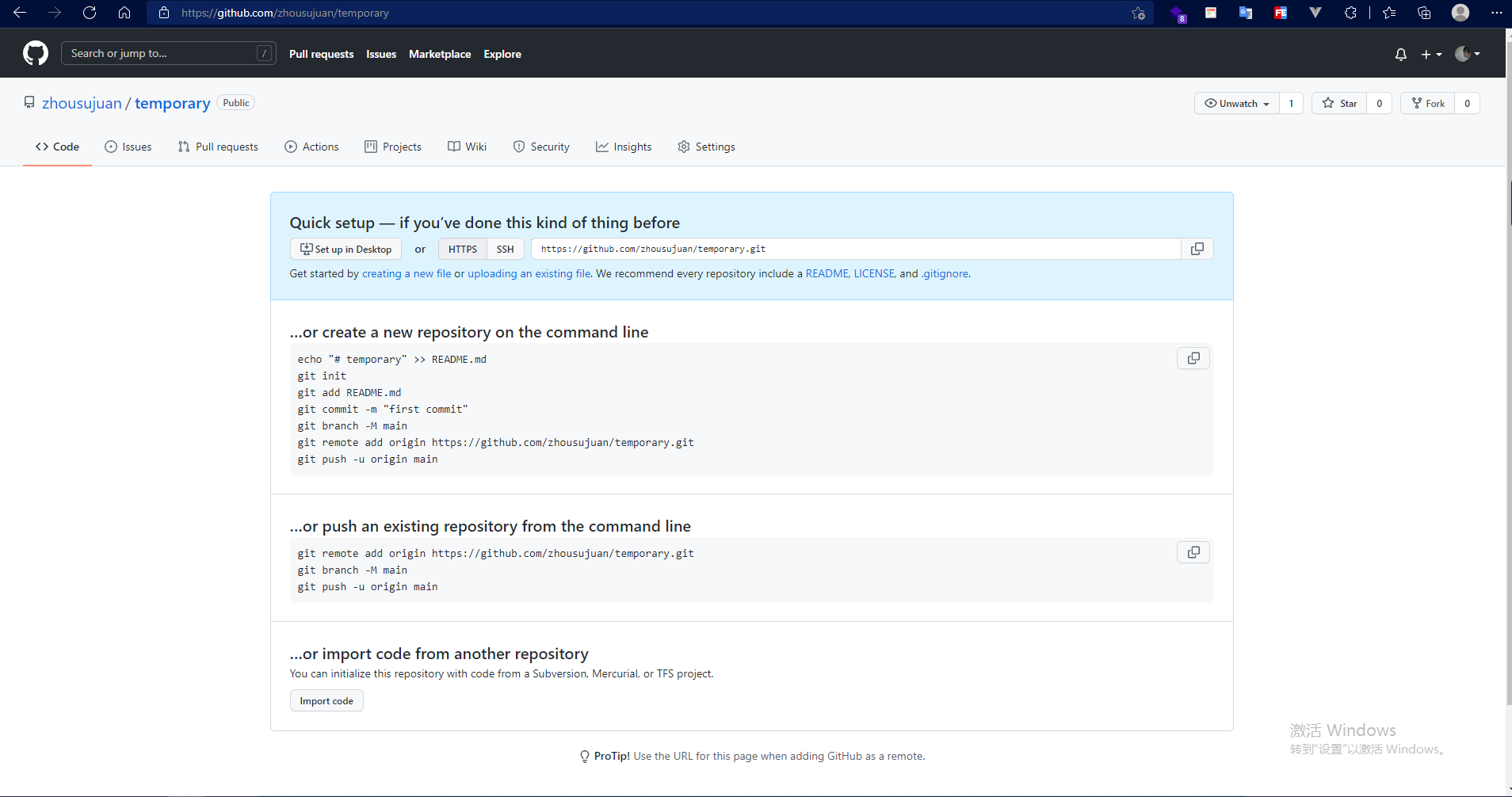This screenshot has width=1512, height=797.
Task: Follow the creating a new file link
Action: (x=407, y=273)
